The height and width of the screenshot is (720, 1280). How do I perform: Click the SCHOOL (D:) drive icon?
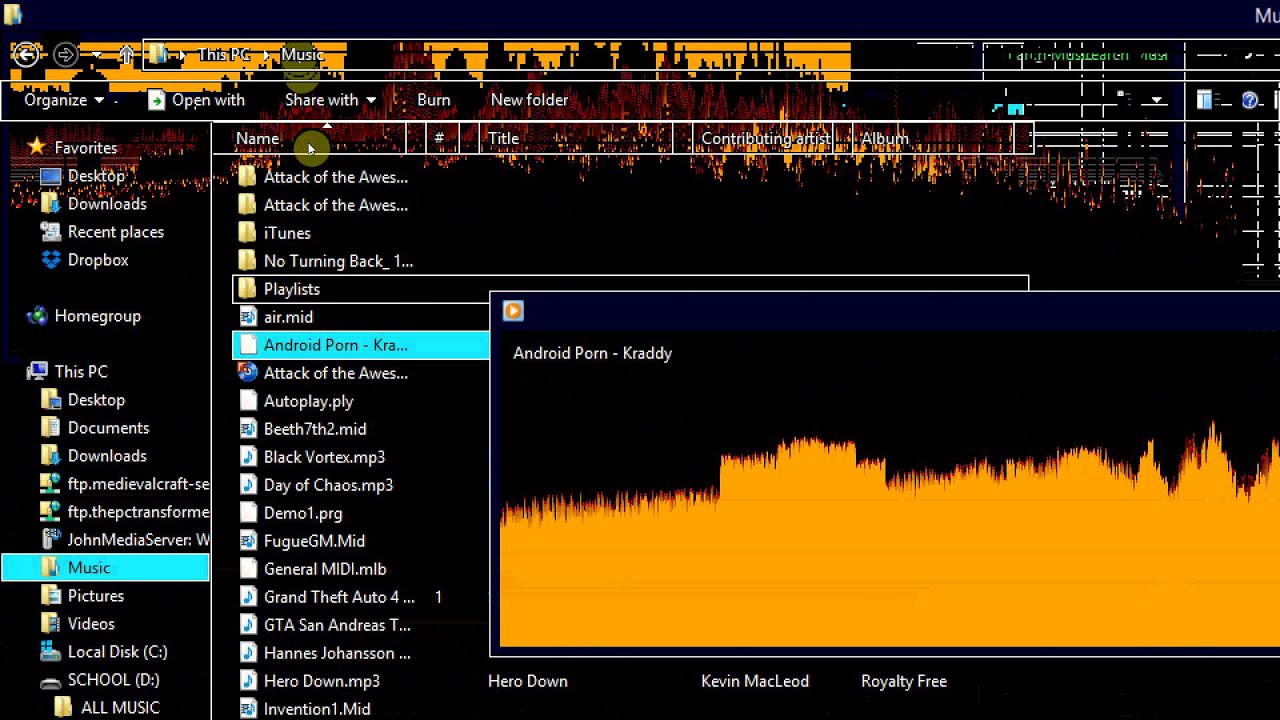point(51,680)
